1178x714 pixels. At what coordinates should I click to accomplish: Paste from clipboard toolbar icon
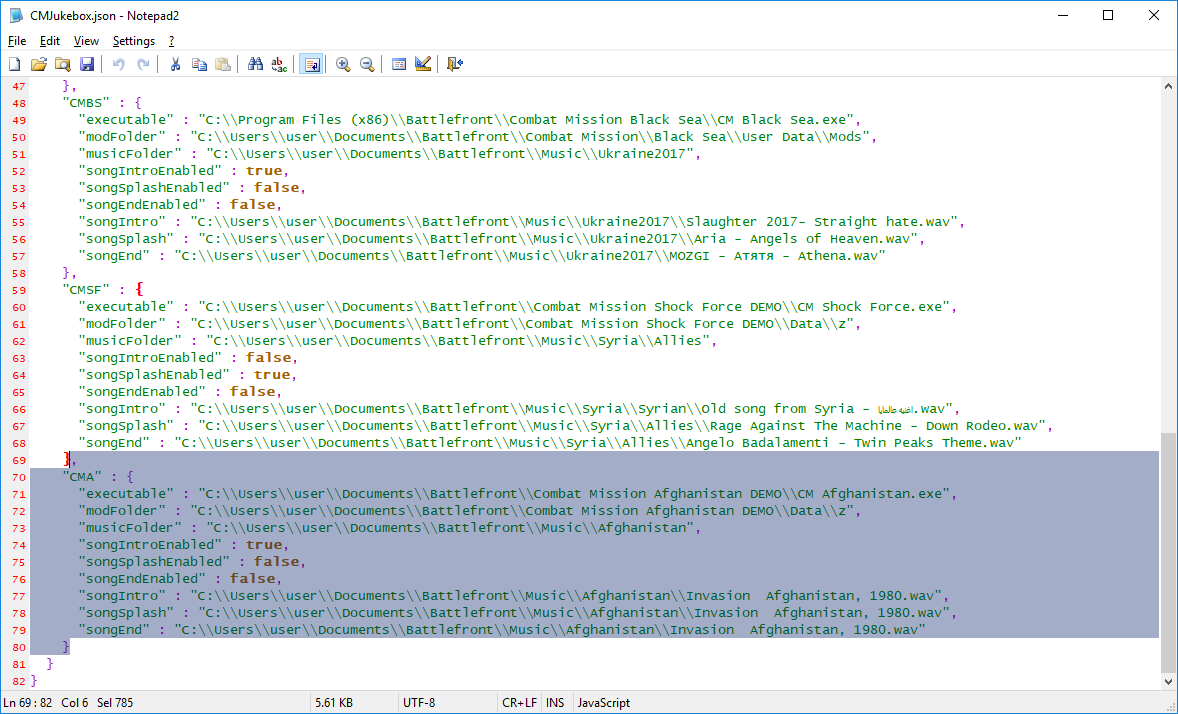point(223,65)
